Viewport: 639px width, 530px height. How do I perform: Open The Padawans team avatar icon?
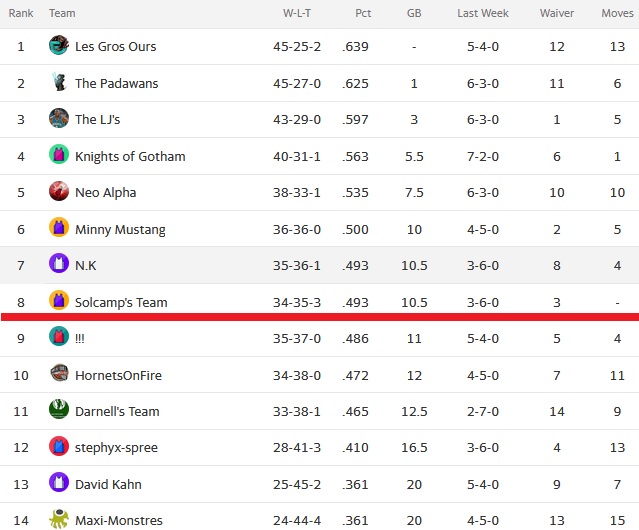click(59, 82)
